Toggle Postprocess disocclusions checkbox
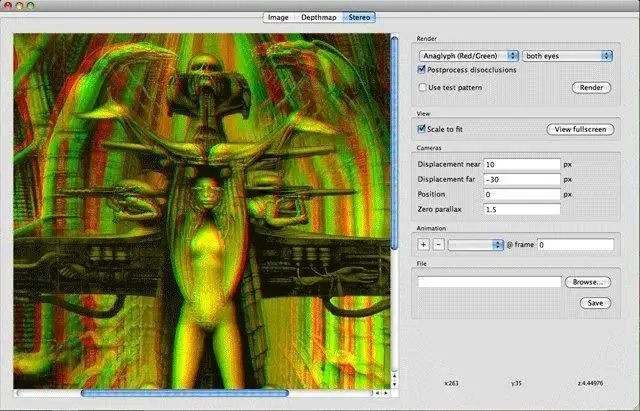This screenshot has height=411, width=640. tap(422, 69)
